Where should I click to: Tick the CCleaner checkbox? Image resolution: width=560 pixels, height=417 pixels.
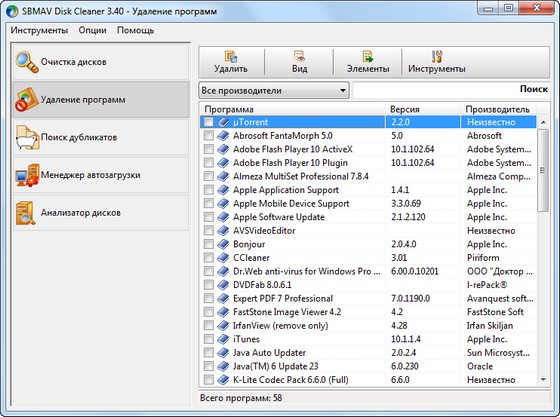pyautogui.click(x=209, y=258)
